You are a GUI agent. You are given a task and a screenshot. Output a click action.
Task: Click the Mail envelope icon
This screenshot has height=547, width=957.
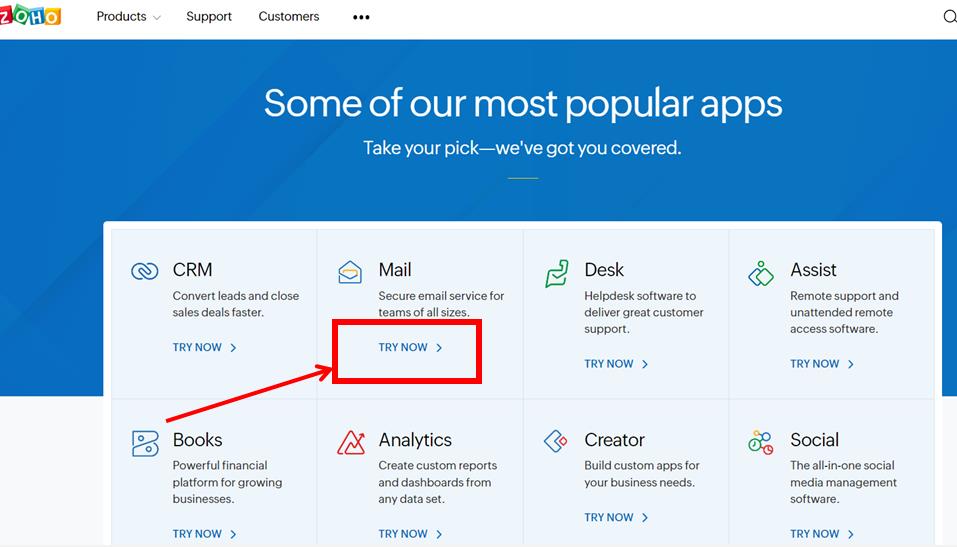pos(350,271)
